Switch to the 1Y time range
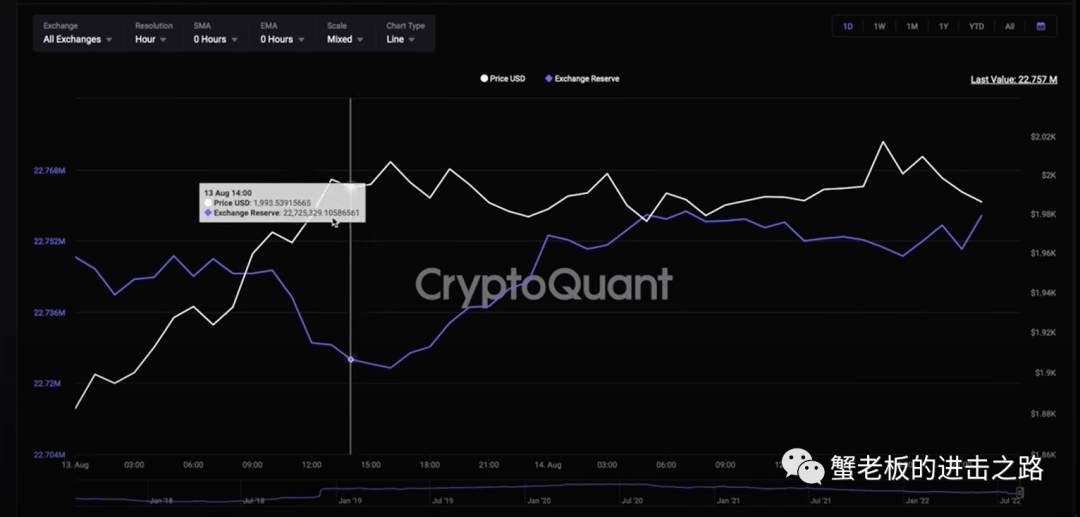Screen dimensions: 1080x517 coord(943,26)
